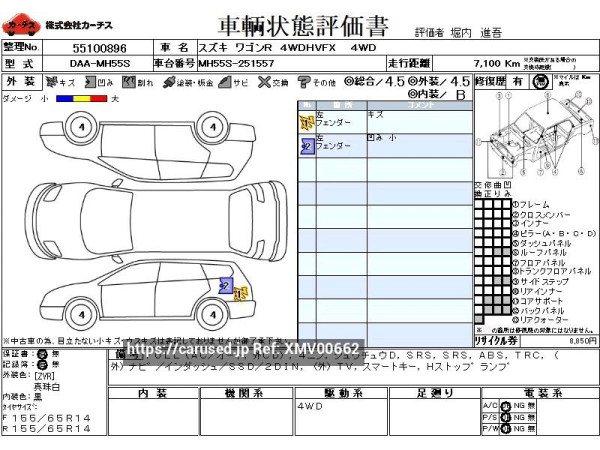Click the 左フェンダー location in row 2
This screenshot has height=450, width=600.
click(x=333, y=142)
